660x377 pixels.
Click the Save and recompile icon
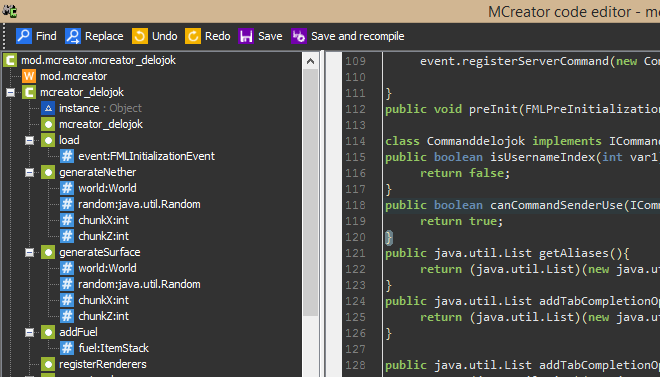[x=299, y=36]
